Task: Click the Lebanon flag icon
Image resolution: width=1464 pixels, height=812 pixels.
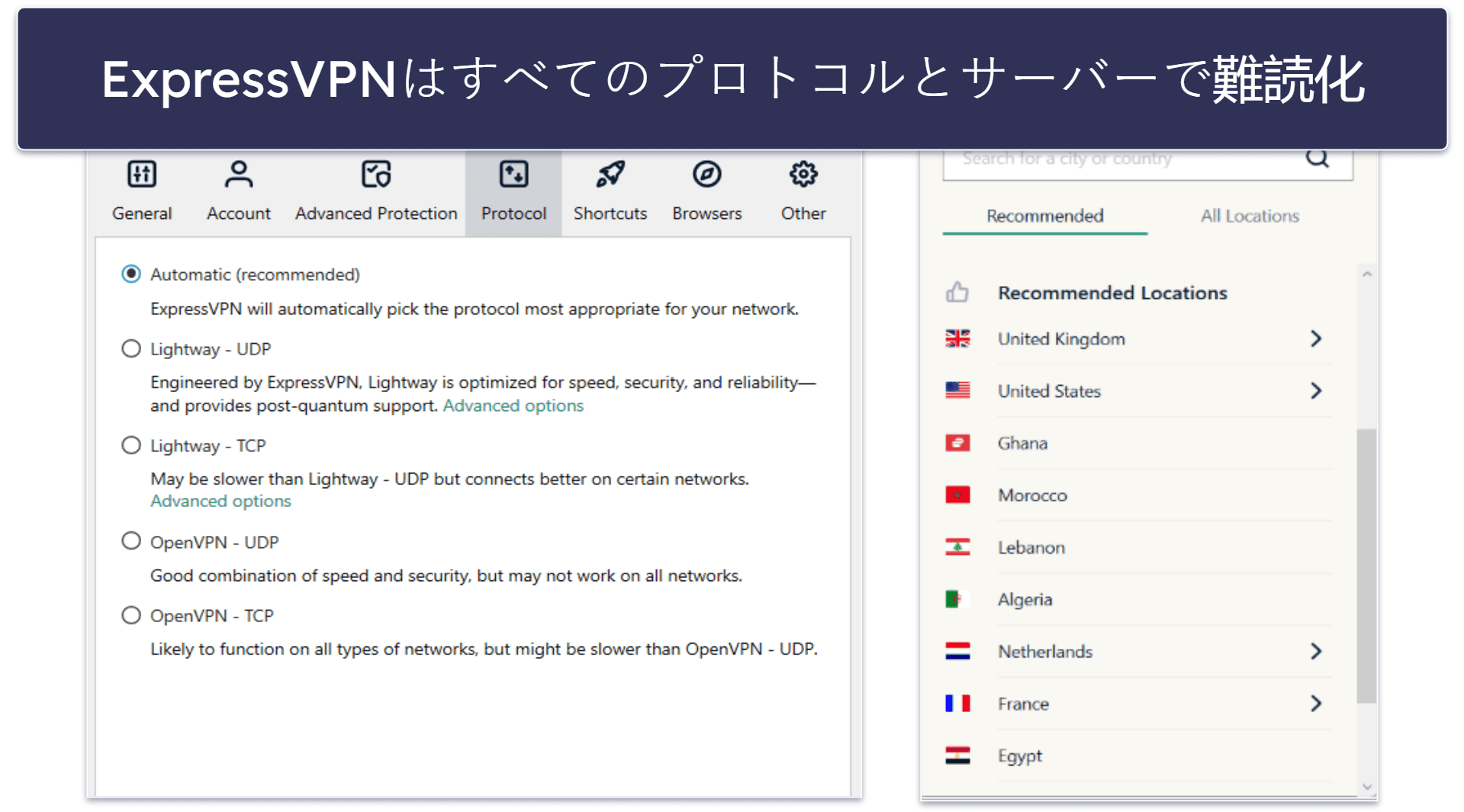Action: point(957,547)
